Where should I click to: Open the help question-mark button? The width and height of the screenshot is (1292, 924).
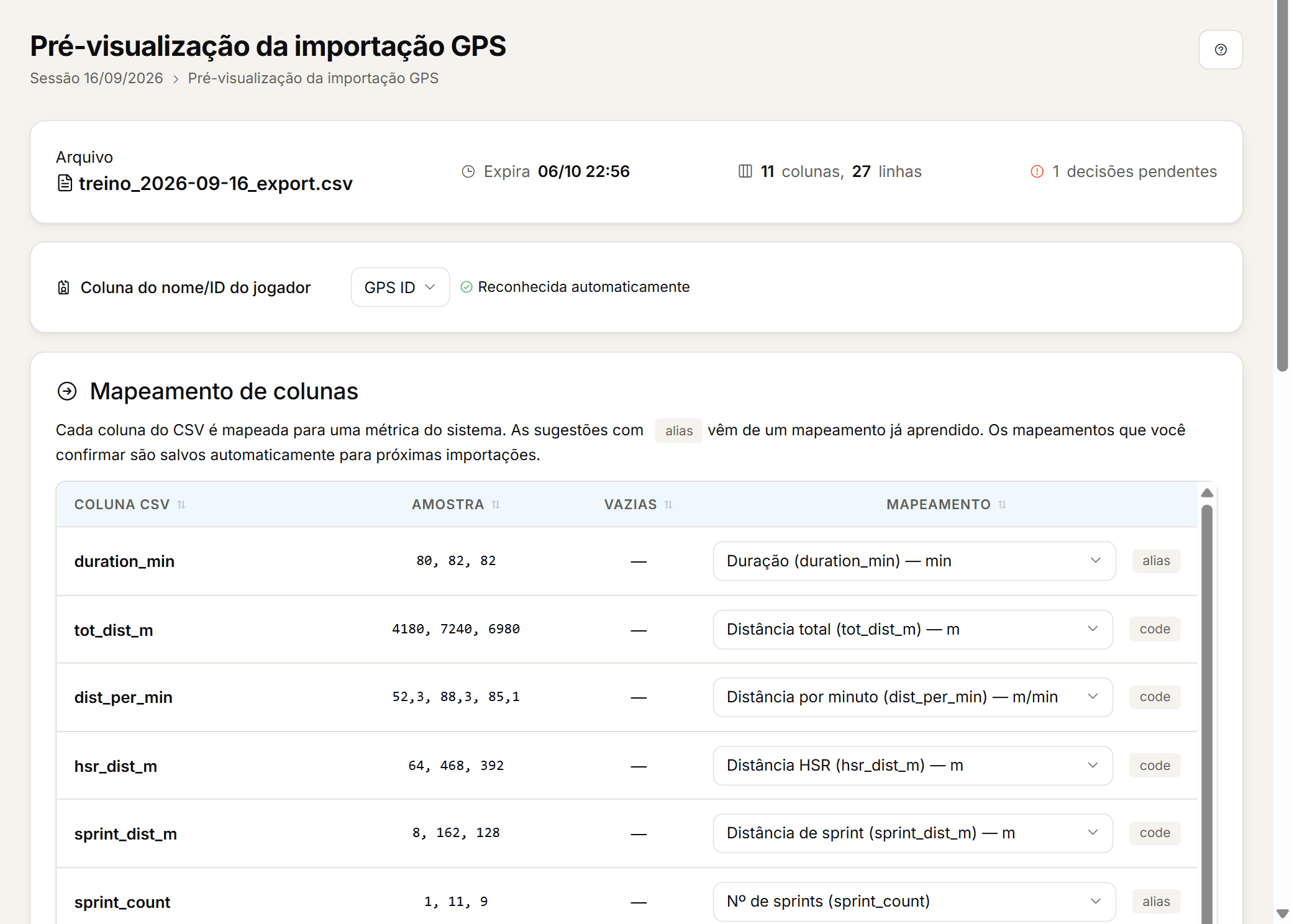coord(1220,50)
